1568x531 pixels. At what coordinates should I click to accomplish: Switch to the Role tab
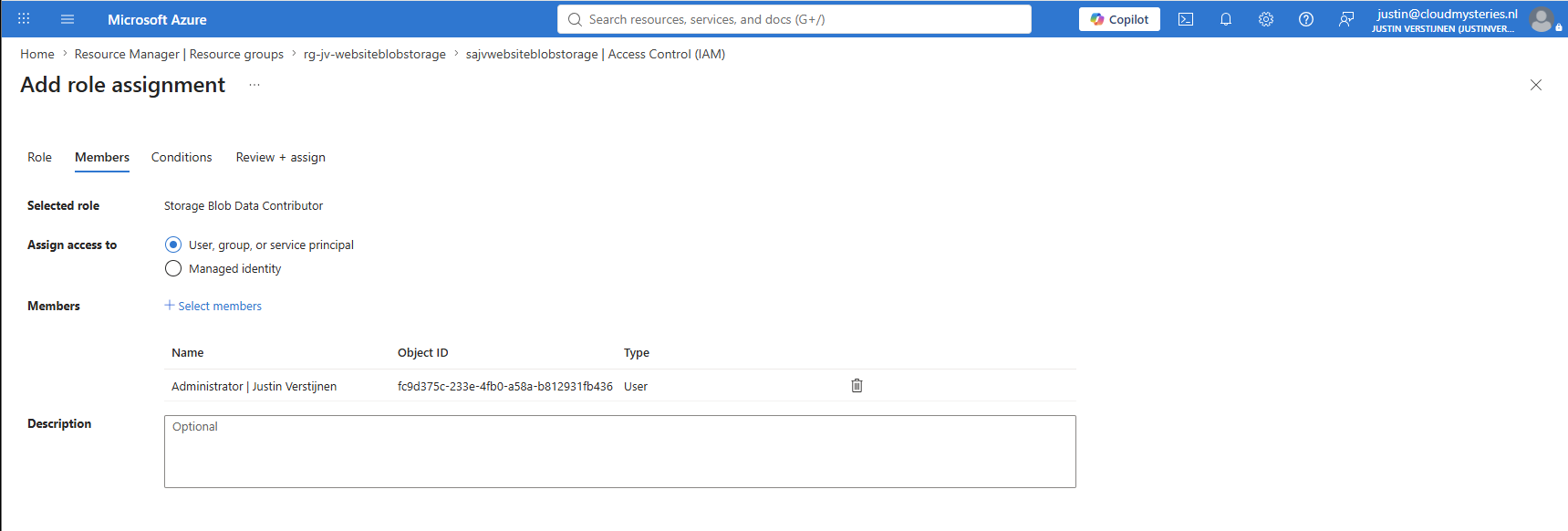(39, 157)
